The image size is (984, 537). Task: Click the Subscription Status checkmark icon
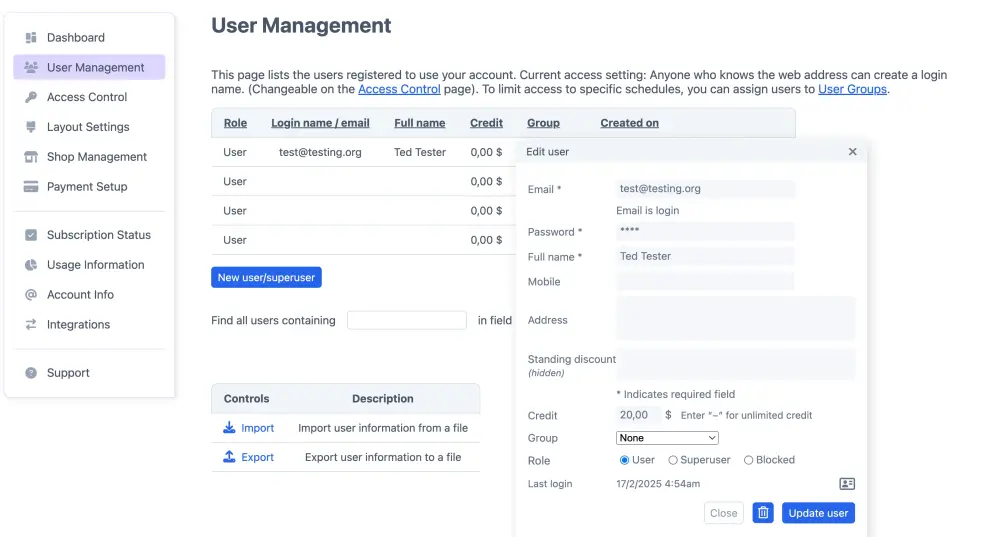[x=31, y=235]
